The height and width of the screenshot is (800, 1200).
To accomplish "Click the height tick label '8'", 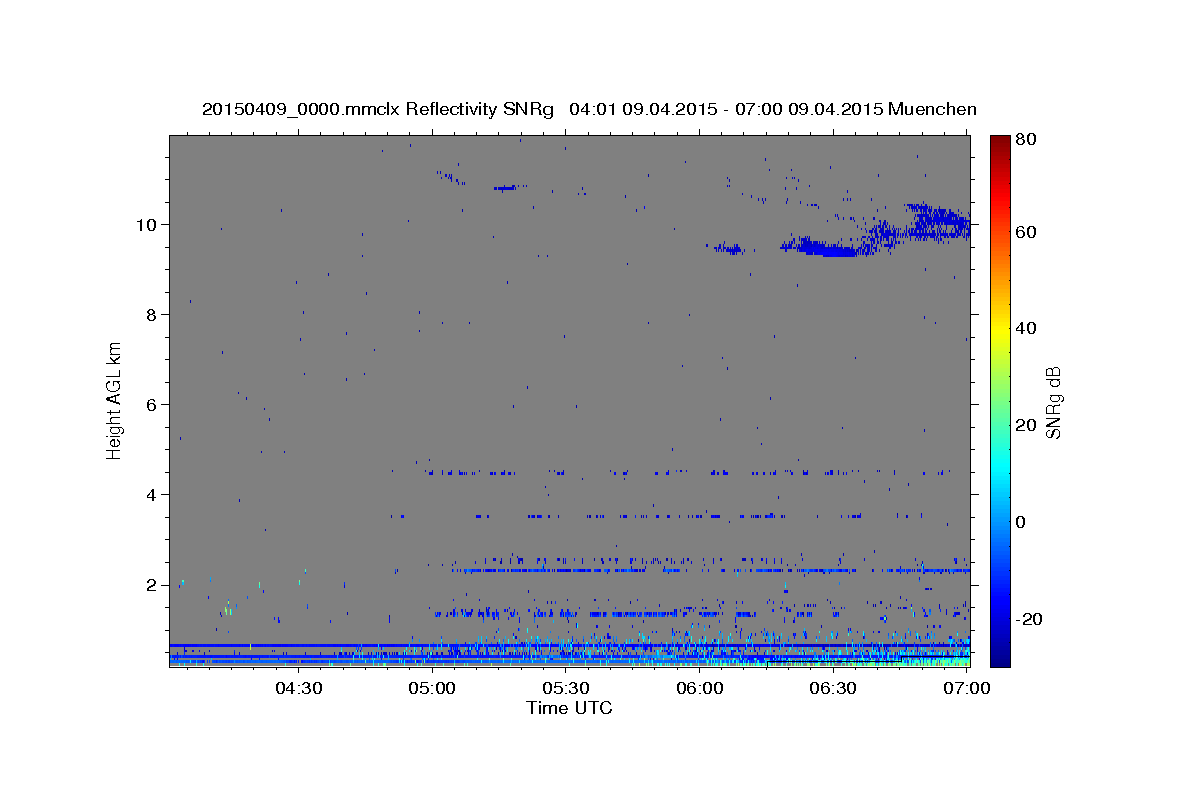I will 153,314.
